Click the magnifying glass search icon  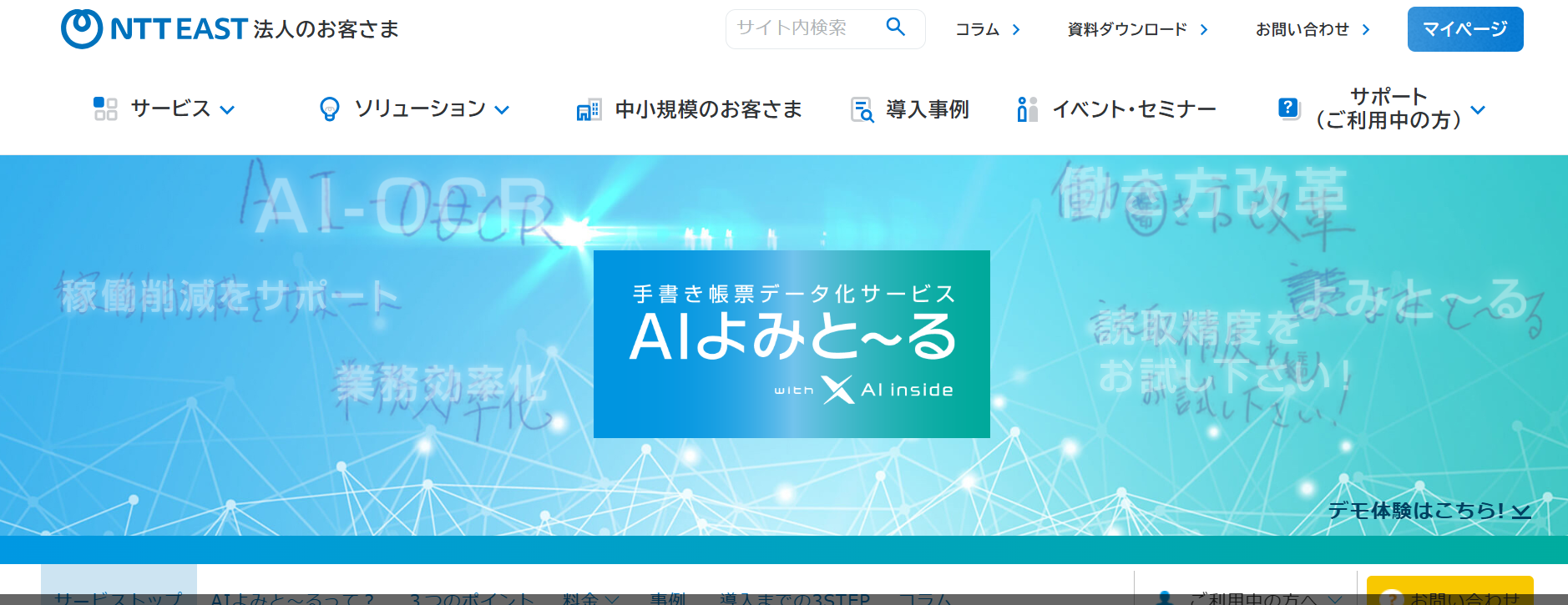pos(895,28)
